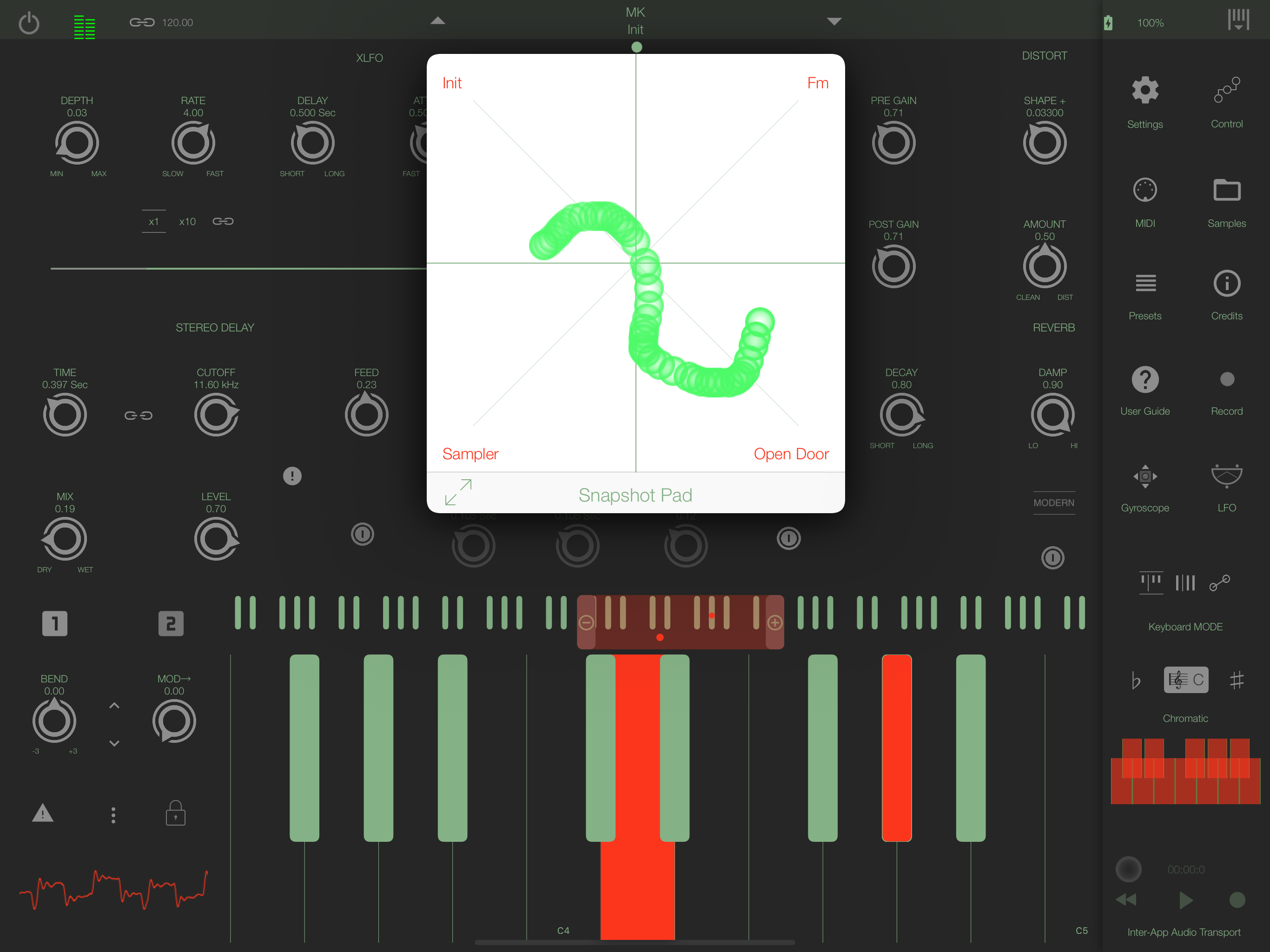Shrink keyboard range with minus handle
Image resolution: width=1270 pixels, height=952 pixels.
point(586,622)
